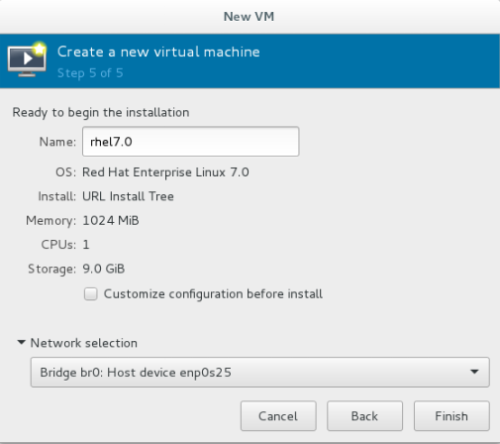Click the 9.0 GiB storage value

click(x=104, y=269)
